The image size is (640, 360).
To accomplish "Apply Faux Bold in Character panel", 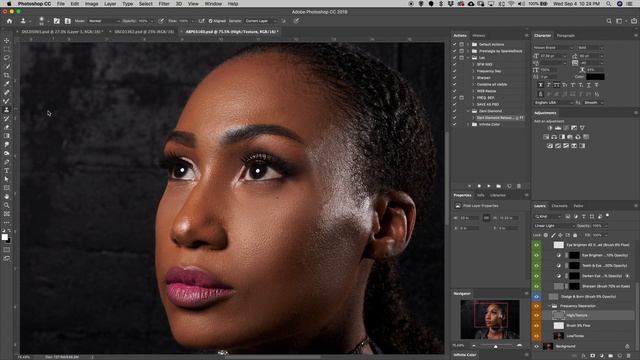I will pos(540,85).
